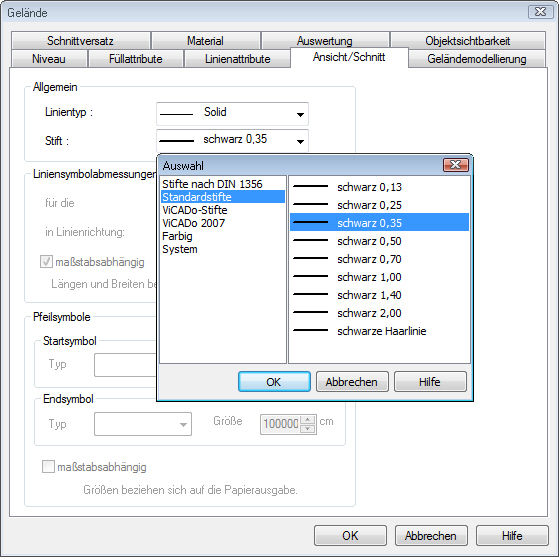Click Abbrechen in the Auswahl dialog
This screenshot has width=559, height=557.
[352, 382]
